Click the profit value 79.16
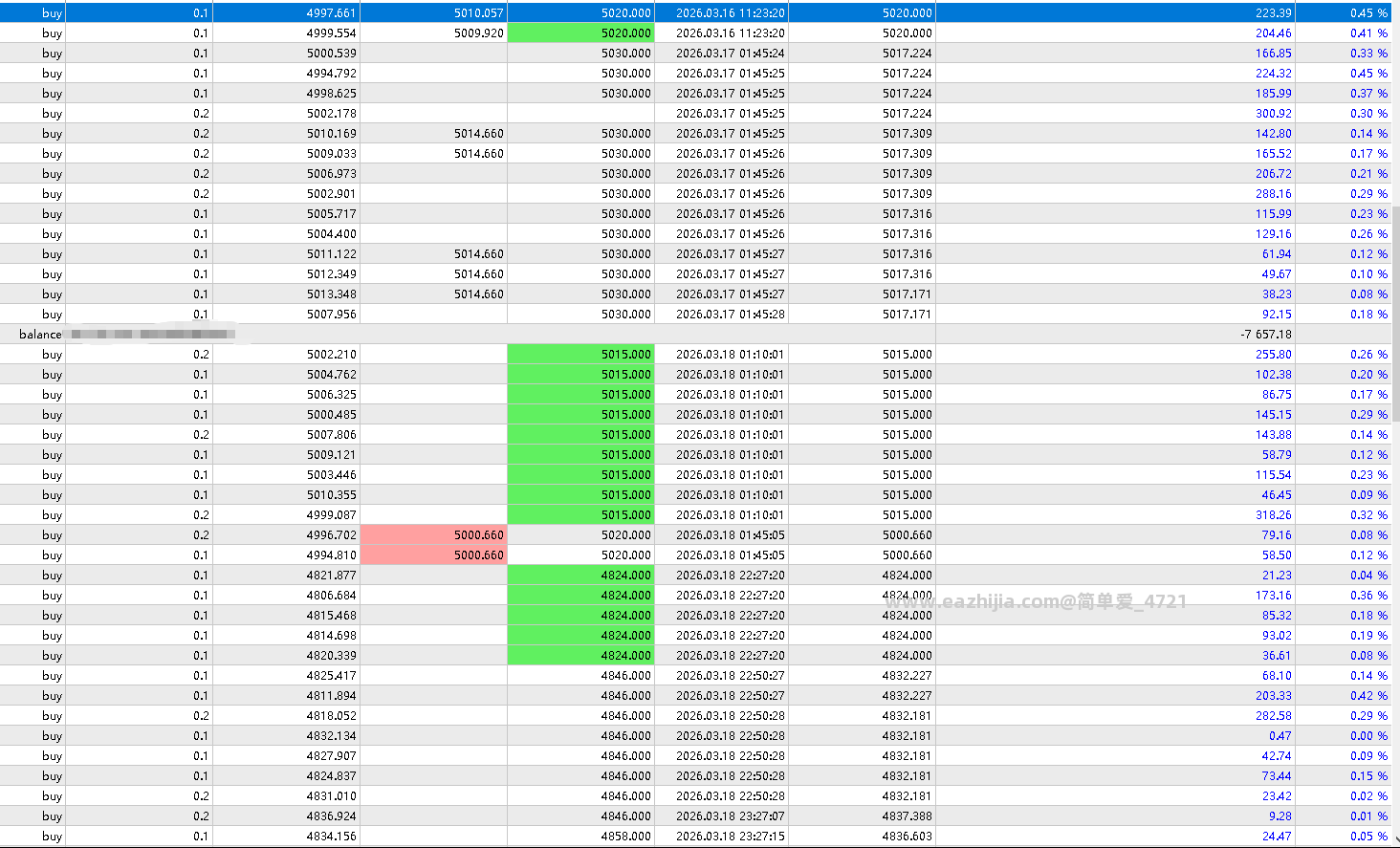 pos(1277,535)
